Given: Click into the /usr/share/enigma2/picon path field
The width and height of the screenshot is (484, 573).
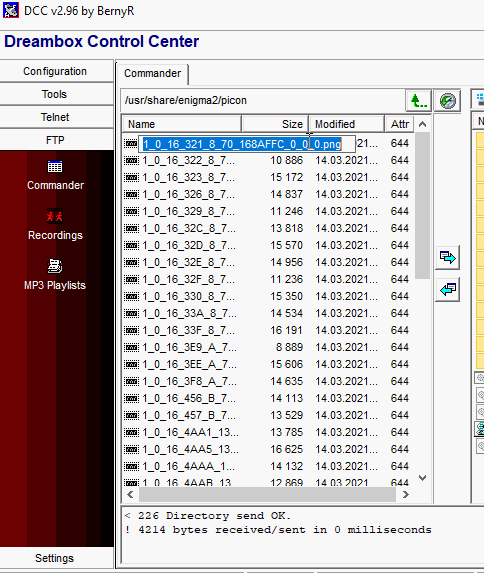Looking at the screenshot, I should click(x=263, y=100).
